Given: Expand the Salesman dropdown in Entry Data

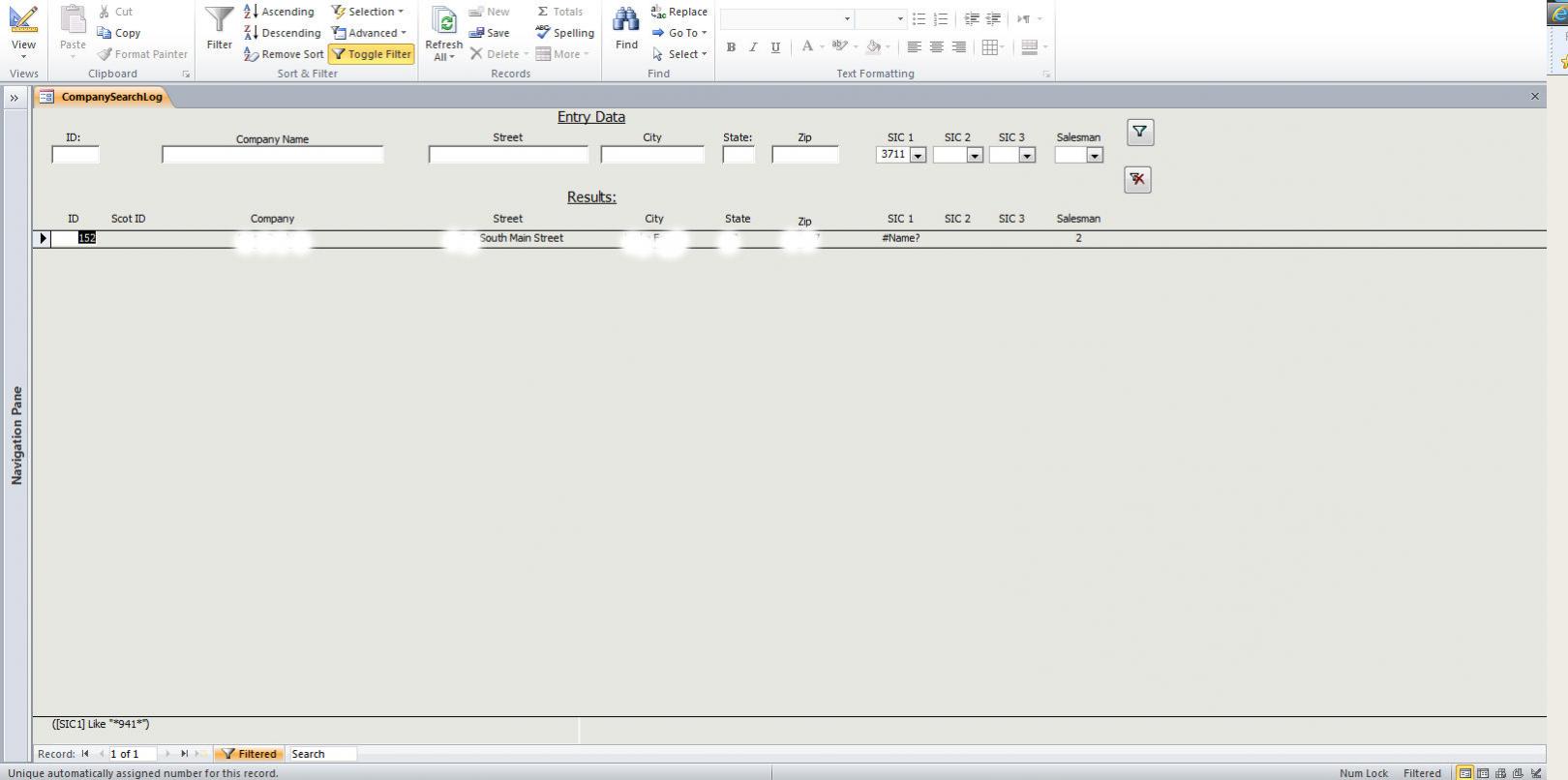Looking at the screenshot, I should [x=1095, y=155].
